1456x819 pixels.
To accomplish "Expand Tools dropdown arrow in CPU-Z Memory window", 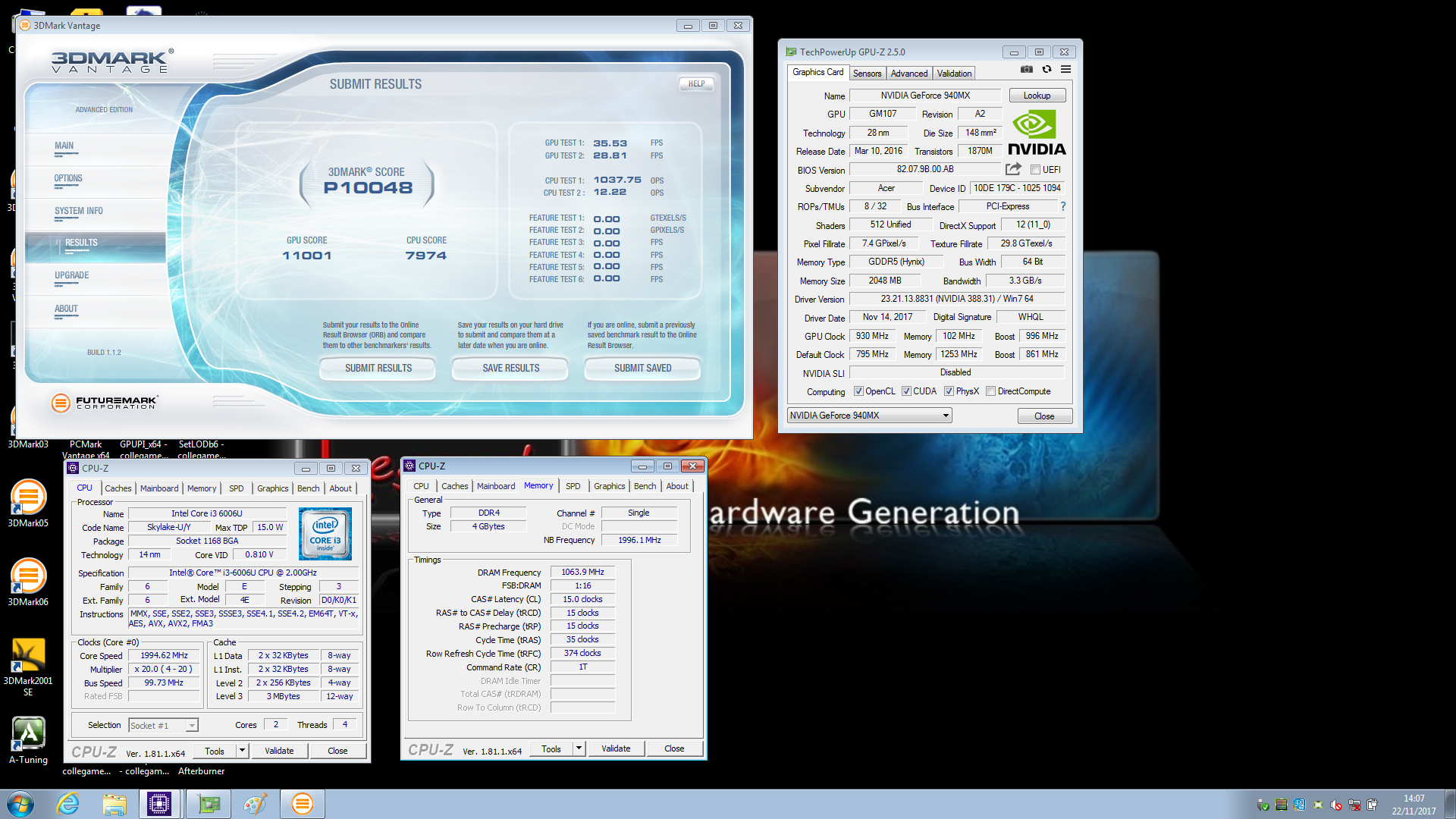I will 579,748.
